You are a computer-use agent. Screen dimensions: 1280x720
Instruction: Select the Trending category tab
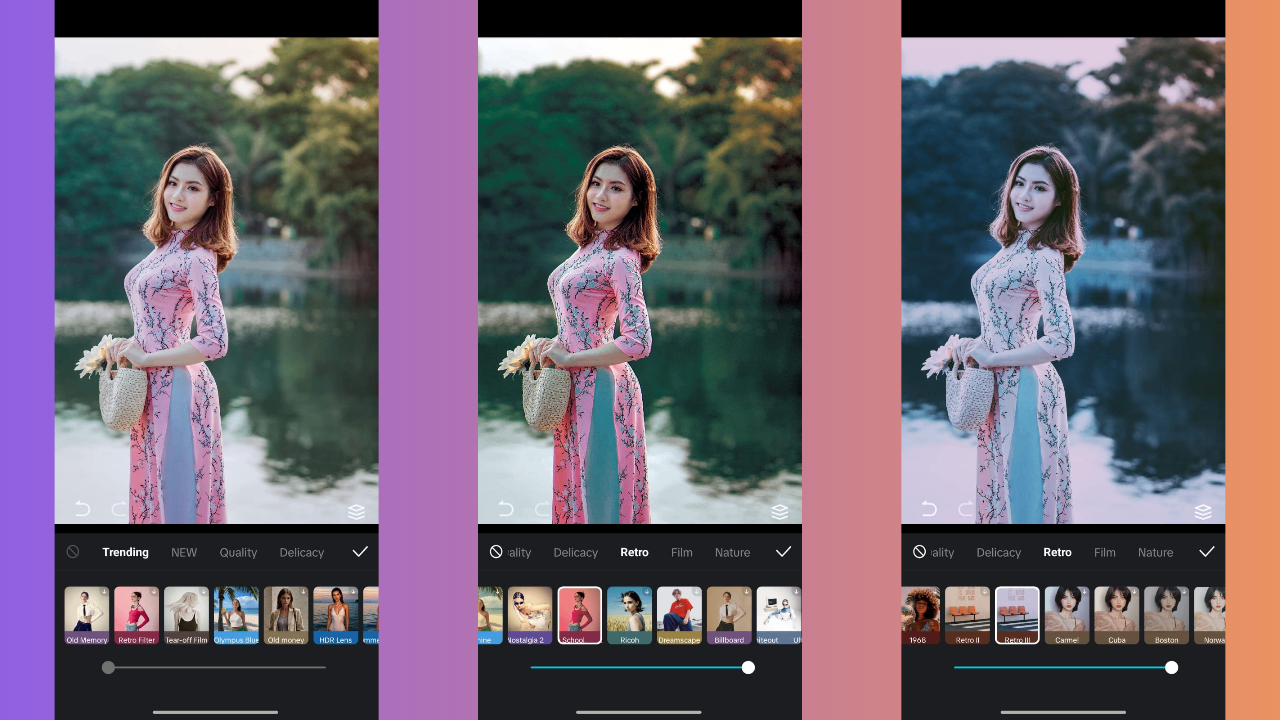click(x=125, y=551)
